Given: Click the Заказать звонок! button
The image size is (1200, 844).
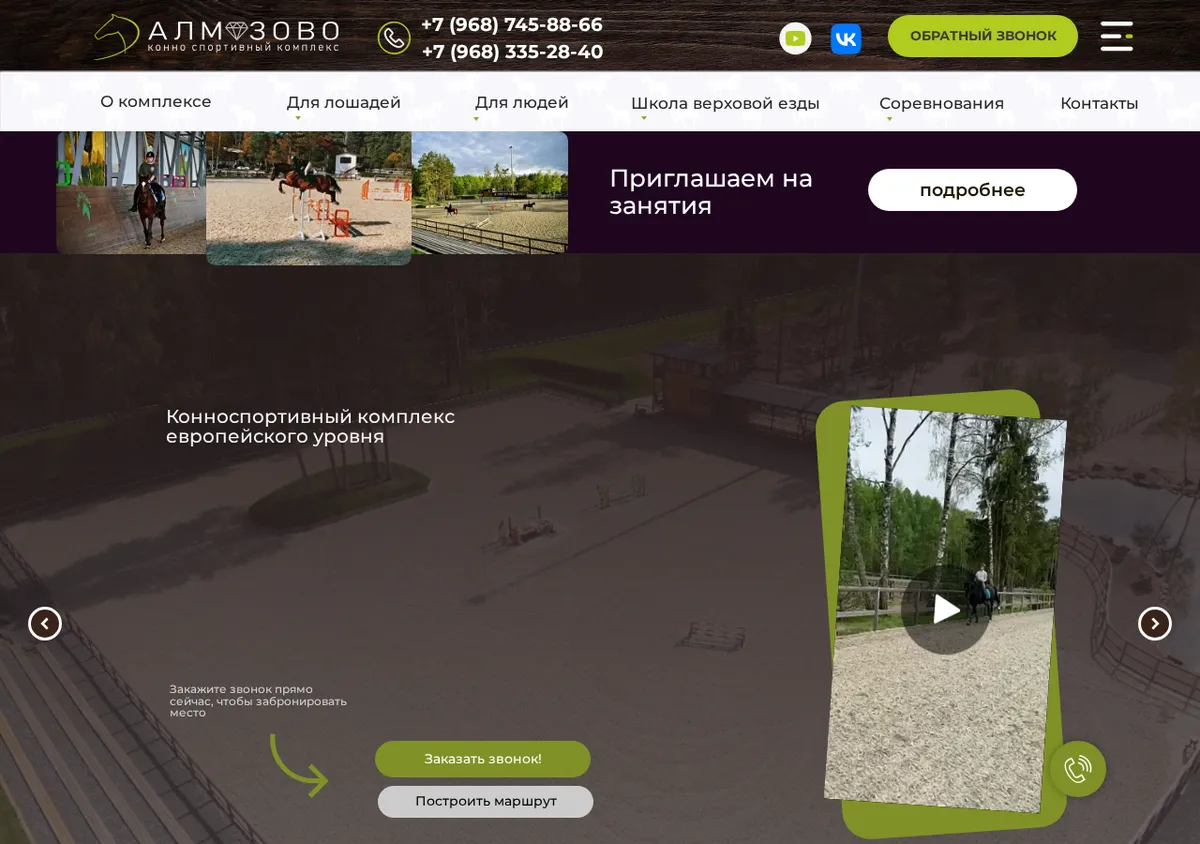Looking at the screenshot, I should pyautogui.click(x=483, y=759).
